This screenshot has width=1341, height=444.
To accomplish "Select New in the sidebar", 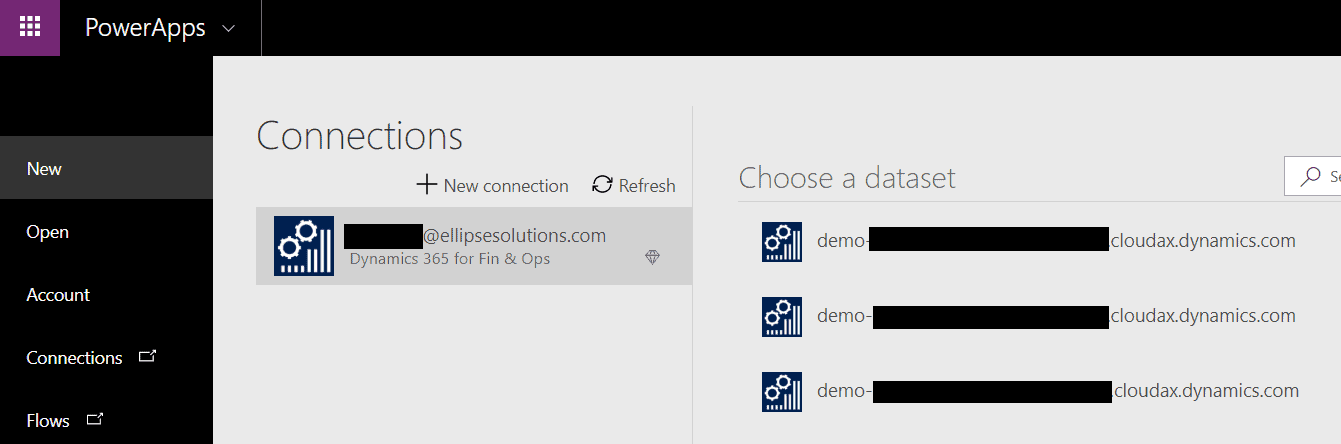I will (x=106, y=168).
